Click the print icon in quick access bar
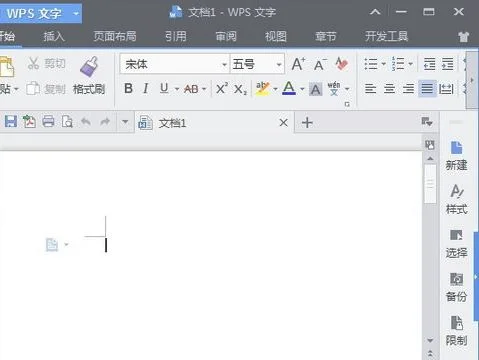 [x=48, y=121]
